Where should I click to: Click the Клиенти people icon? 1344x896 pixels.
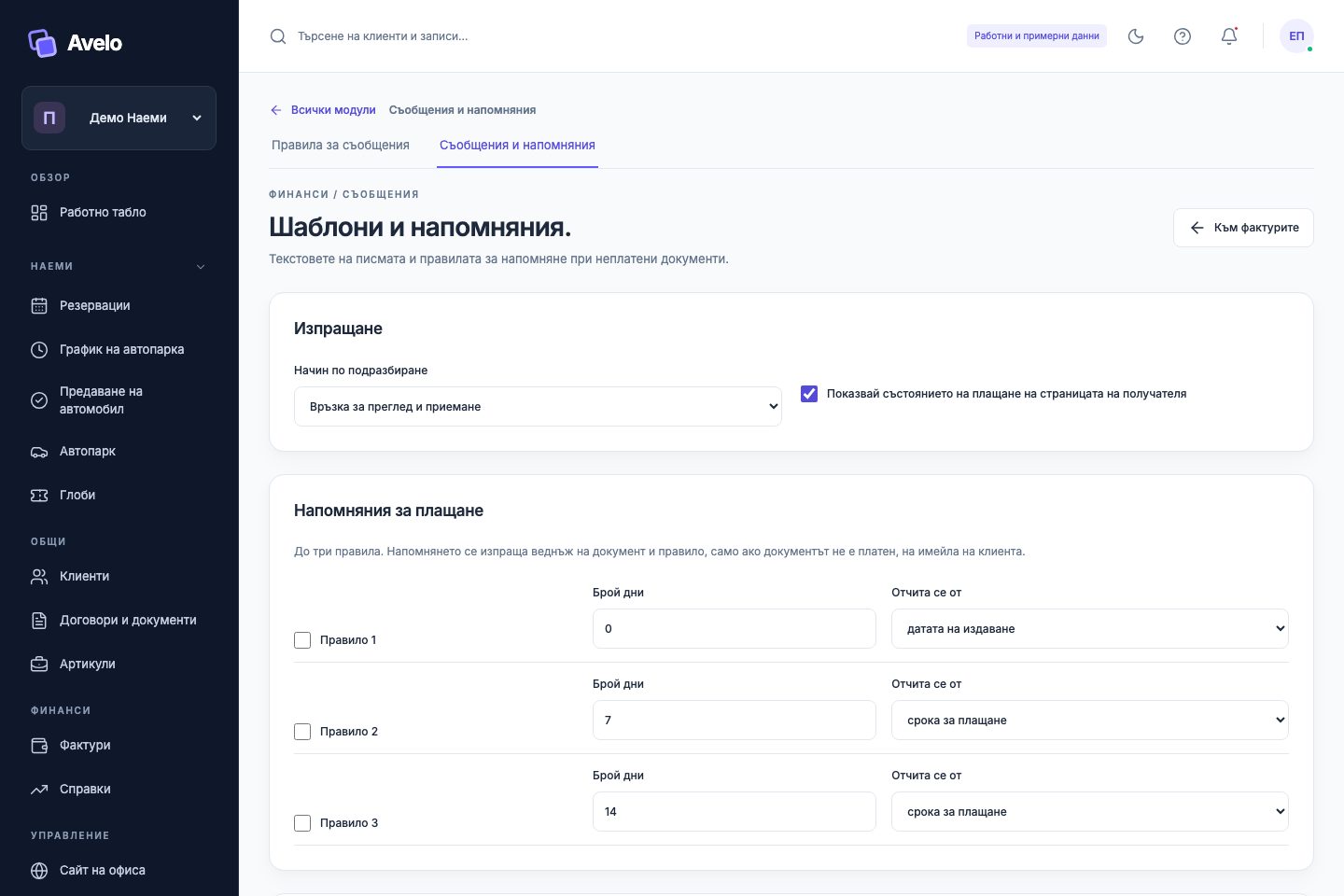click(x=39, y=577)
